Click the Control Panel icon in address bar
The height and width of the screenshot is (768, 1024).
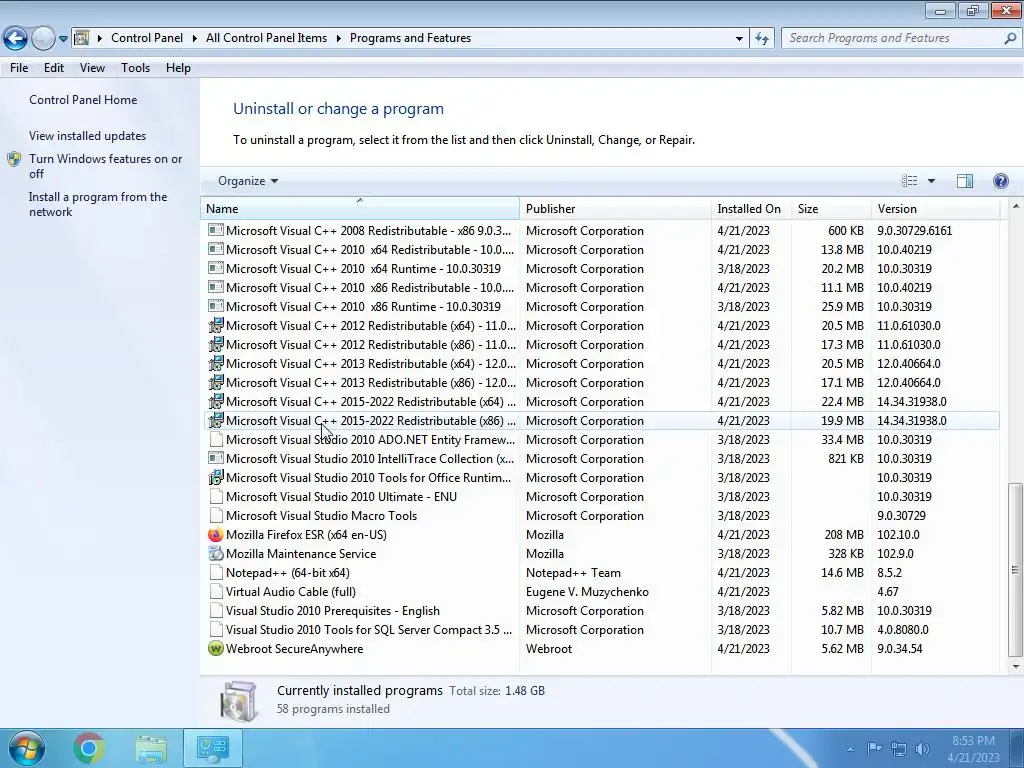[82, 38]
